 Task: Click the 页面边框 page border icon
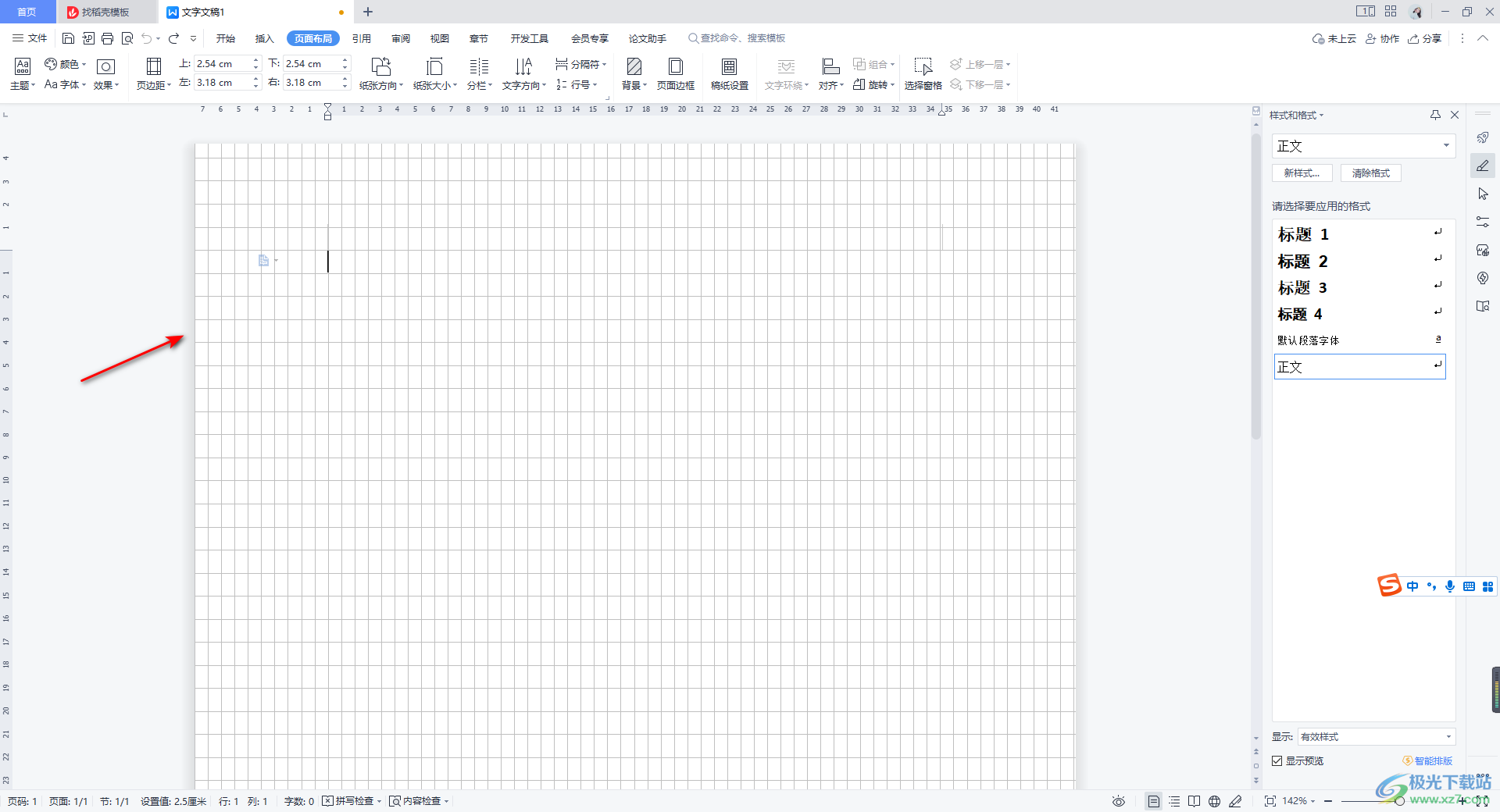676,74
